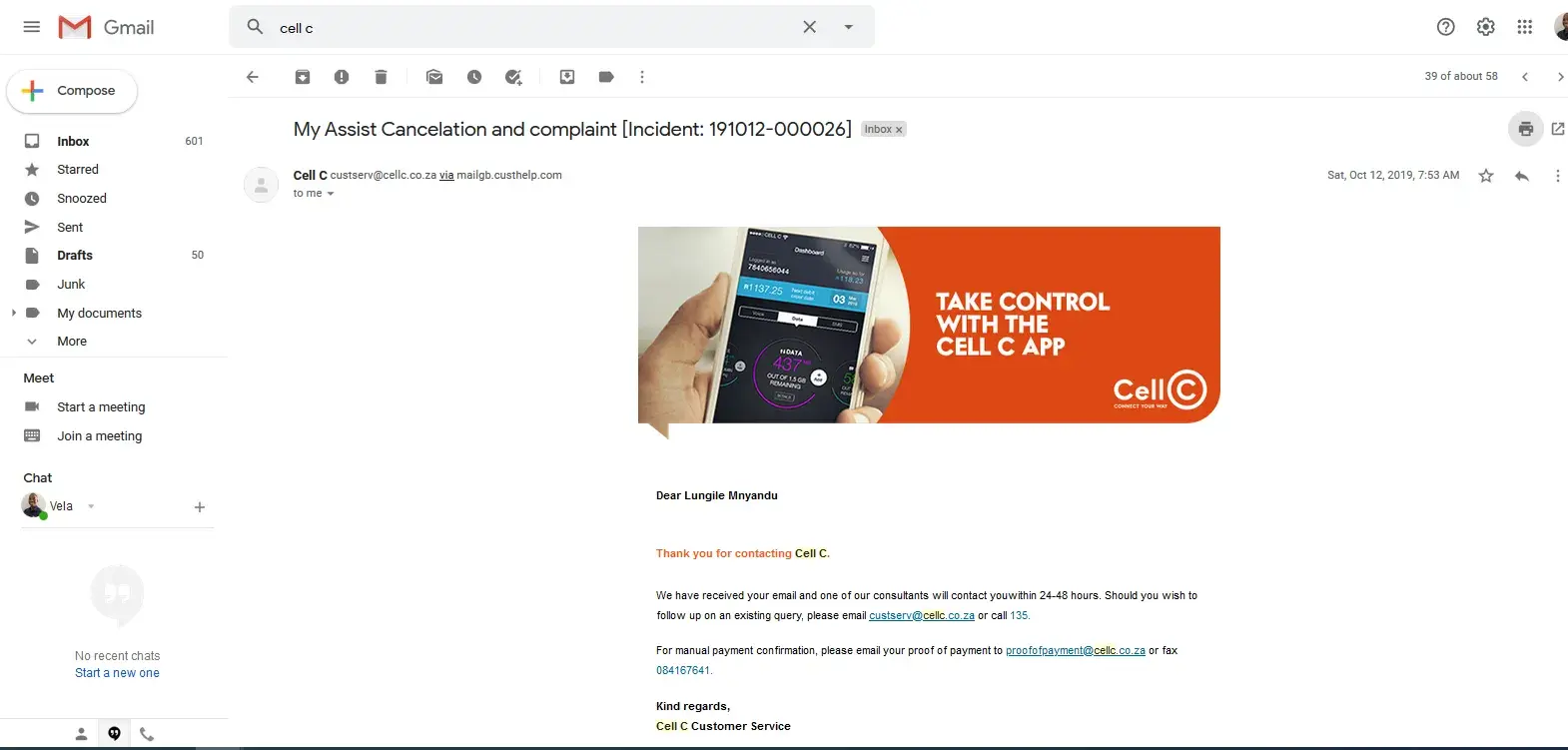Expand the My documents label tree

pos(13,313)
